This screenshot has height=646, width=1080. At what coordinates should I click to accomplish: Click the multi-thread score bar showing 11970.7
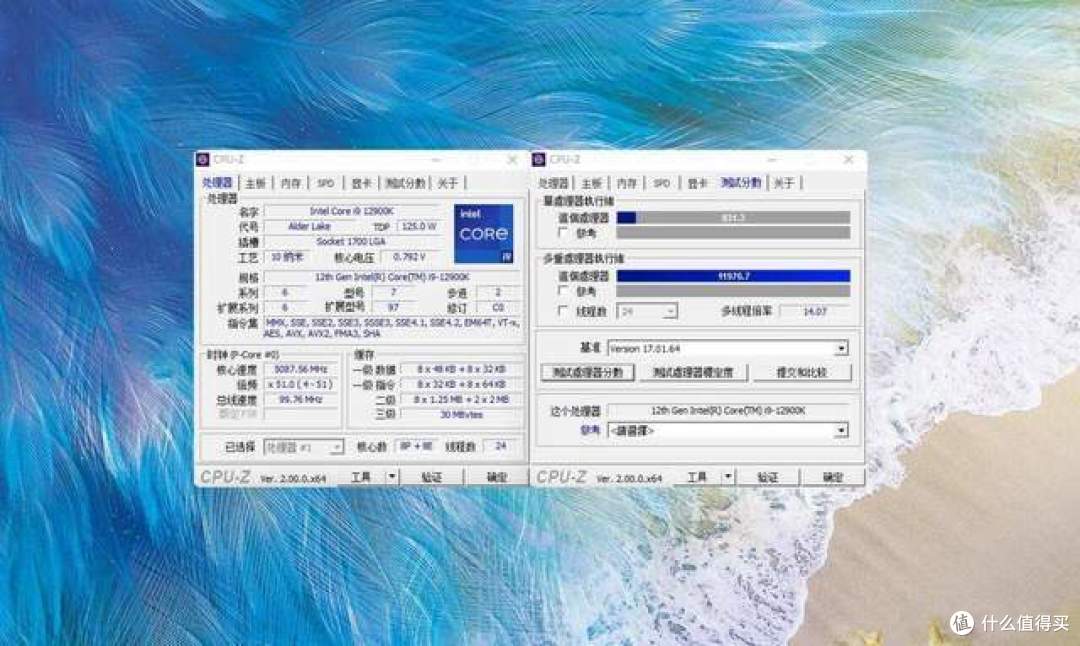click(733, 275)
